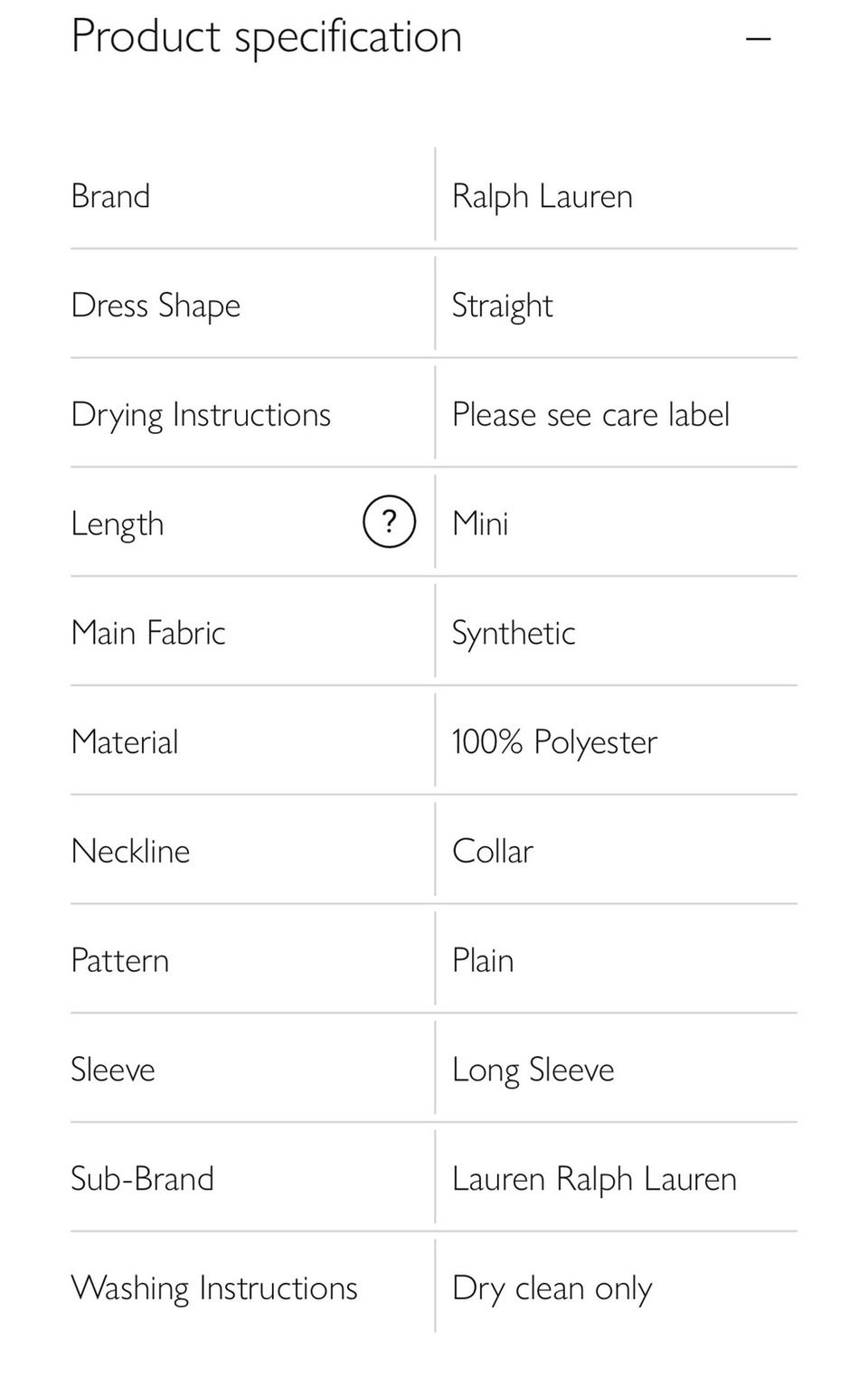Click the Dry clean only text

(552, 1288)
